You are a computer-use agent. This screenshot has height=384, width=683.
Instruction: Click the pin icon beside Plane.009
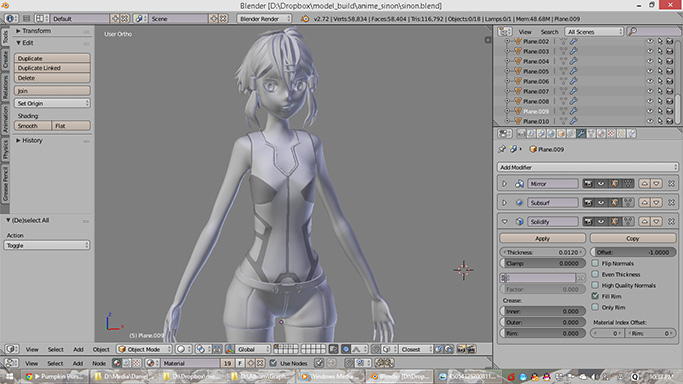pyautogui.click(x=502, y=149)
